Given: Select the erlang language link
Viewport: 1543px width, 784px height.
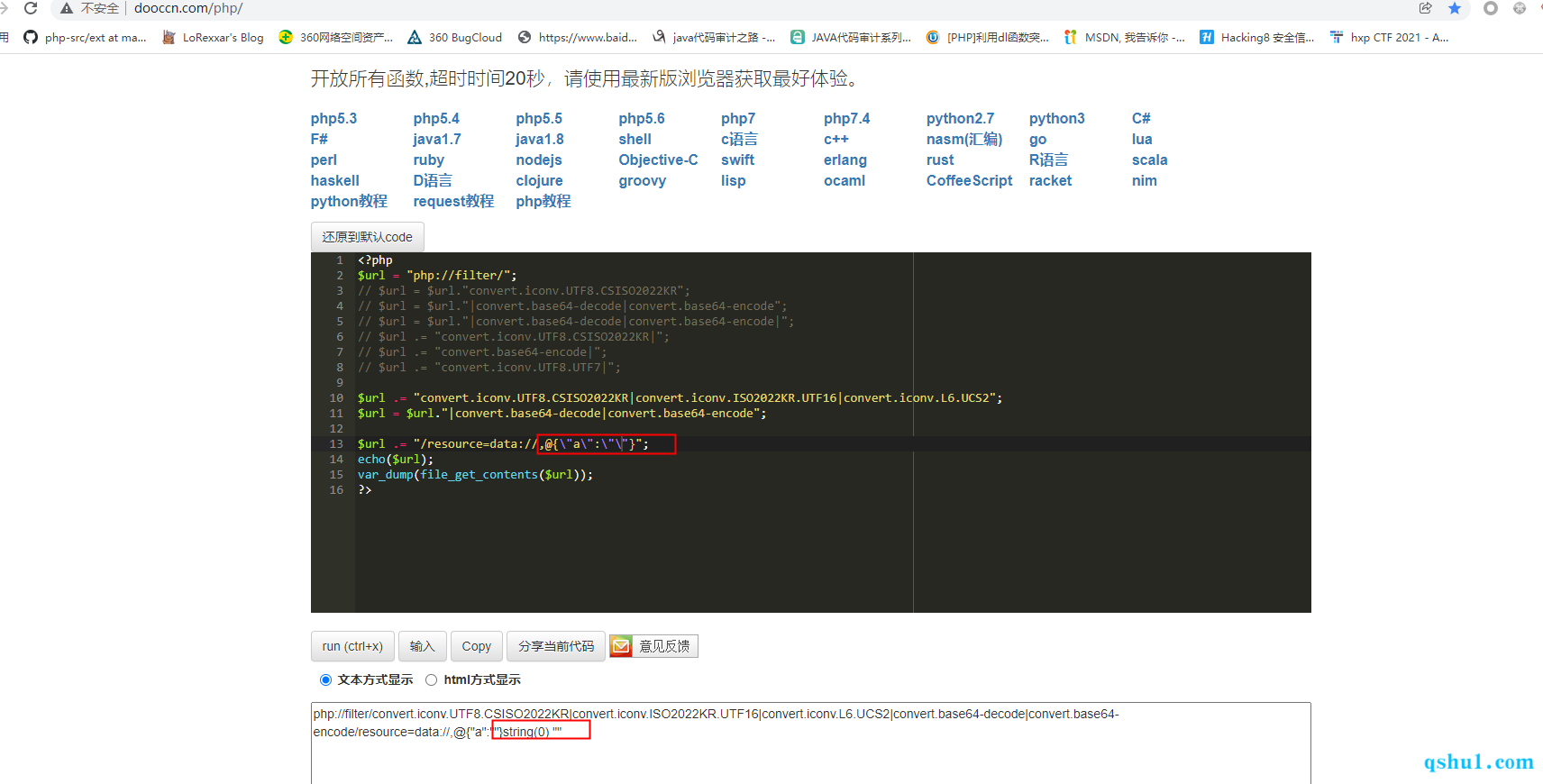Looking at the screenshot, I should click(x=845, y=160).
